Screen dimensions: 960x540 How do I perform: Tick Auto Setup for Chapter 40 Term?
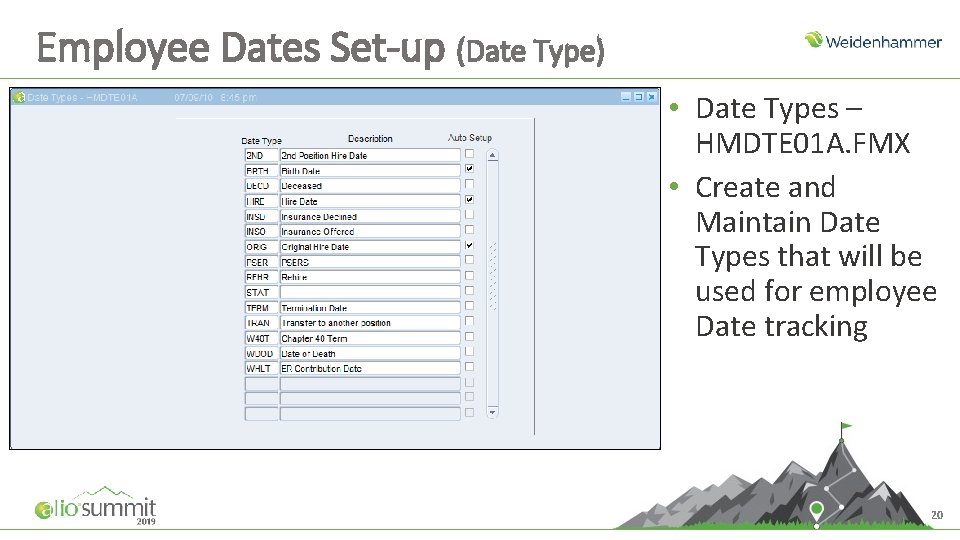click(469, 336)
